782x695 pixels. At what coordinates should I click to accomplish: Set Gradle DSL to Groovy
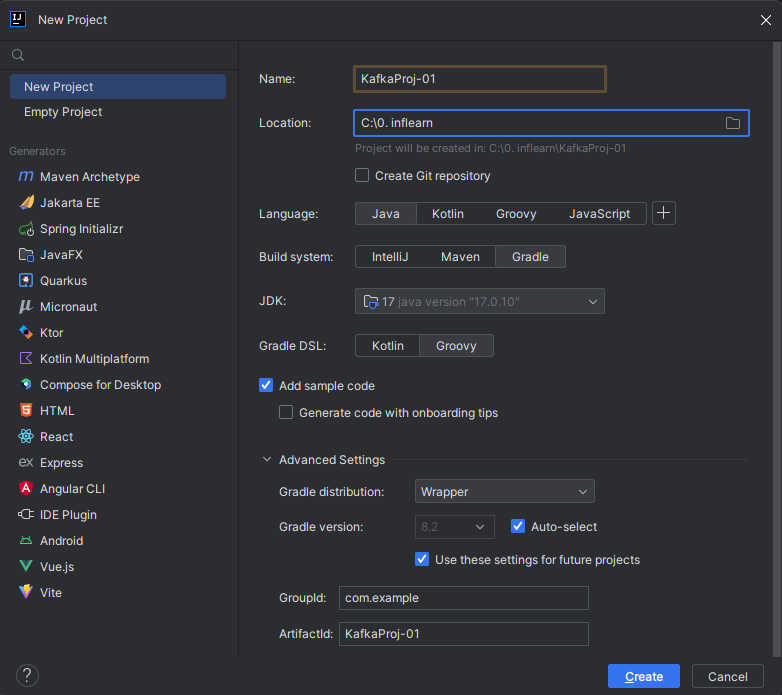tap(456, 346)
